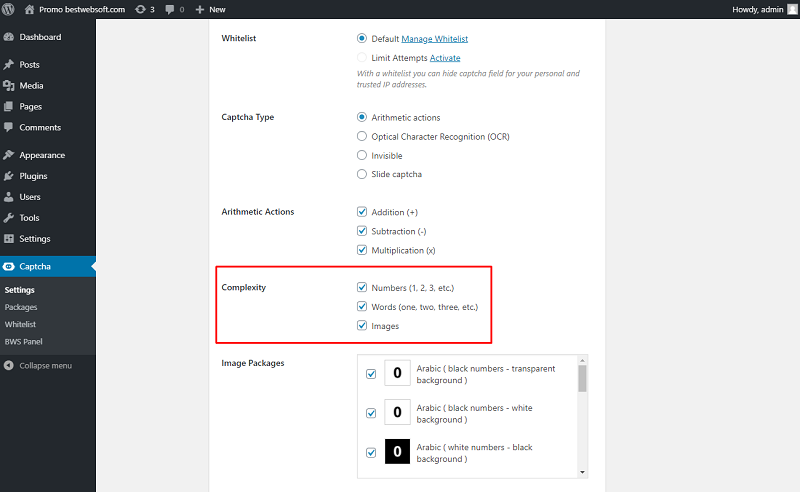Click Howdy, admin account text
The image size is (800, 492).
click(x=758, y=9)
